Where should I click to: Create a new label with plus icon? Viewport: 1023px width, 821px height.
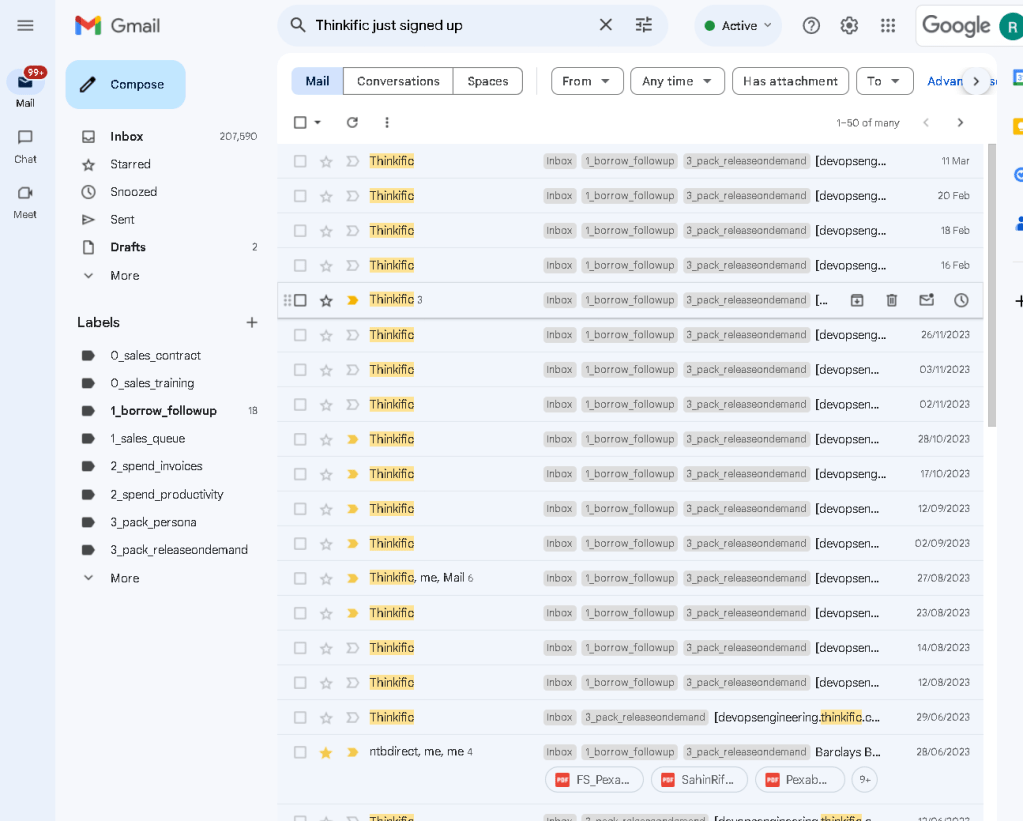coord(252,322)
